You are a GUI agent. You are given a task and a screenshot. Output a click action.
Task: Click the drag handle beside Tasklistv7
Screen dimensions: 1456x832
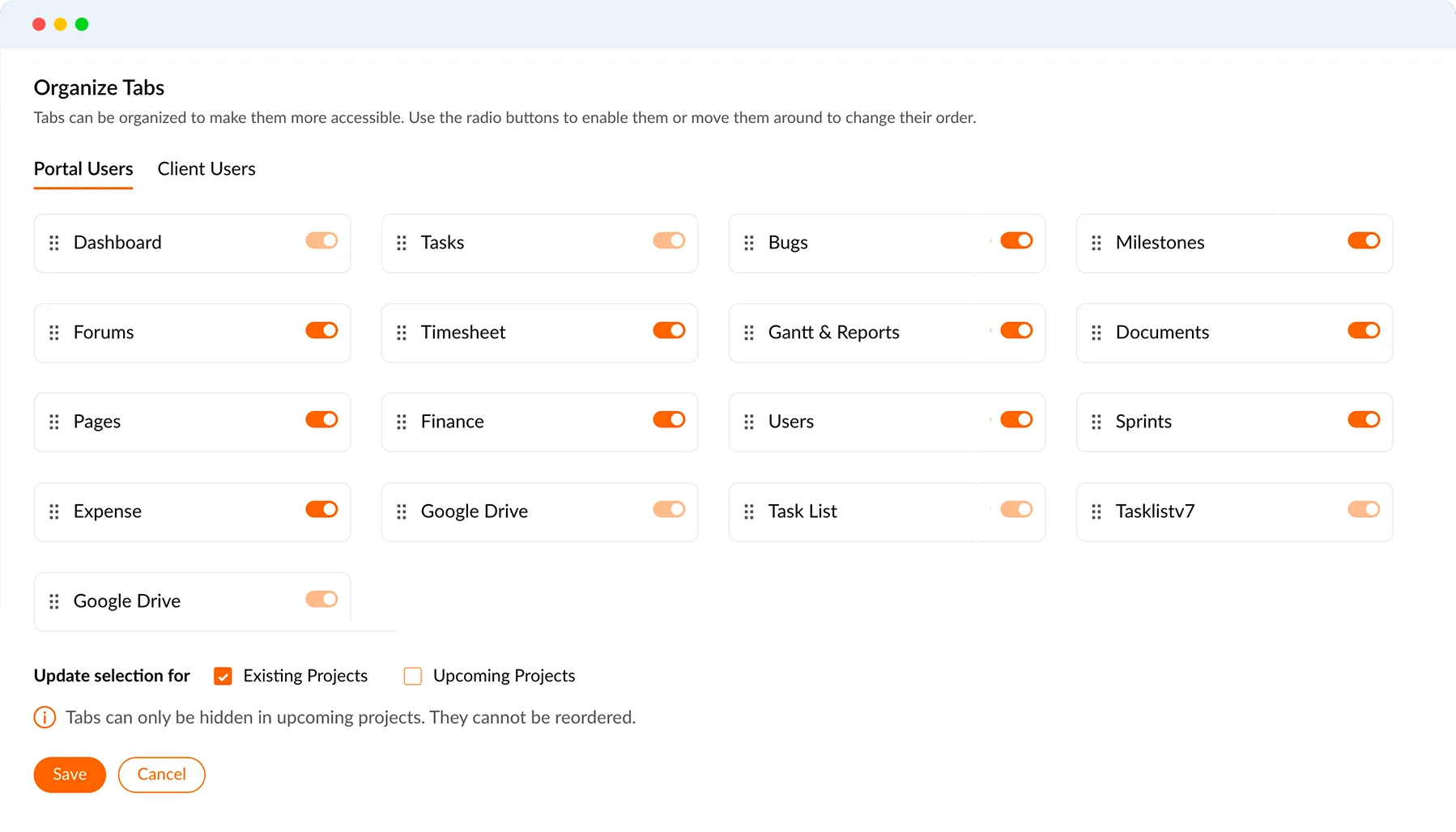1096,512
